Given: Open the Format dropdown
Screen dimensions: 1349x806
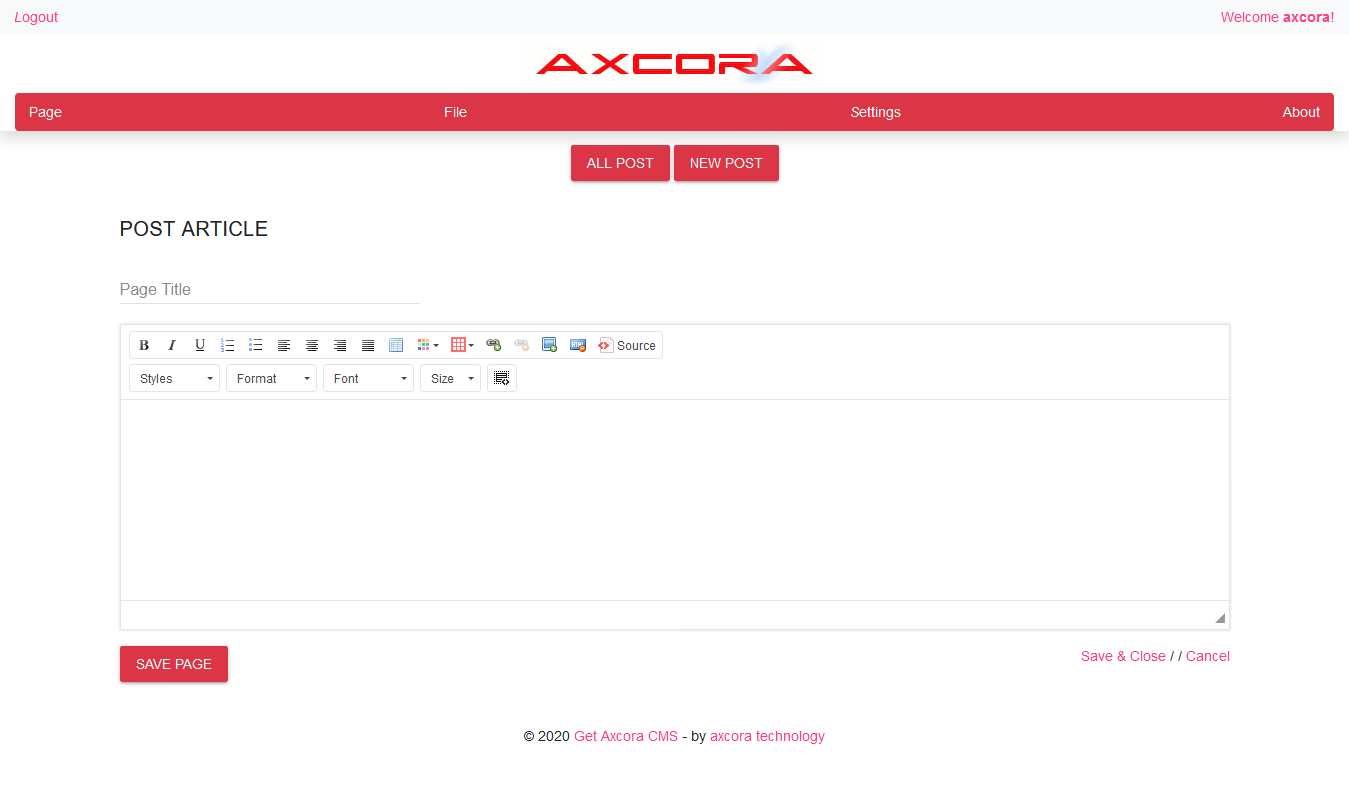Looking at the screenshot, I should coord(270,378).
